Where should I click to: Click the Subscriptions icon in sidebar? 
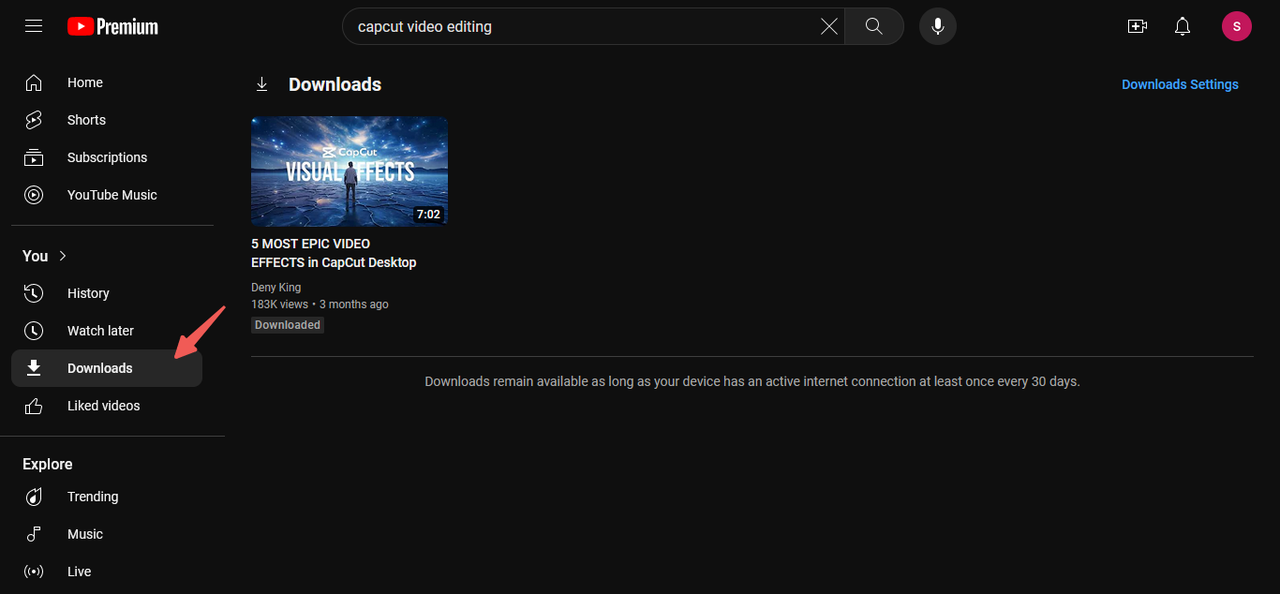(x=34, y=157)
